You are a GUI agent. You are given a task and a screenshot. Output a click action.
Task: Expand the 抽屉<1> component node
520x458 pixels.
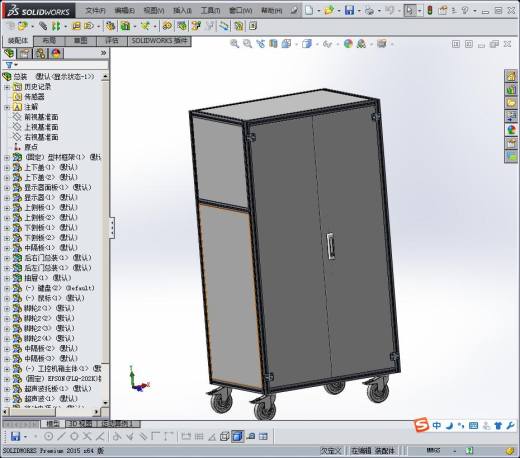[x=7, y=278]
